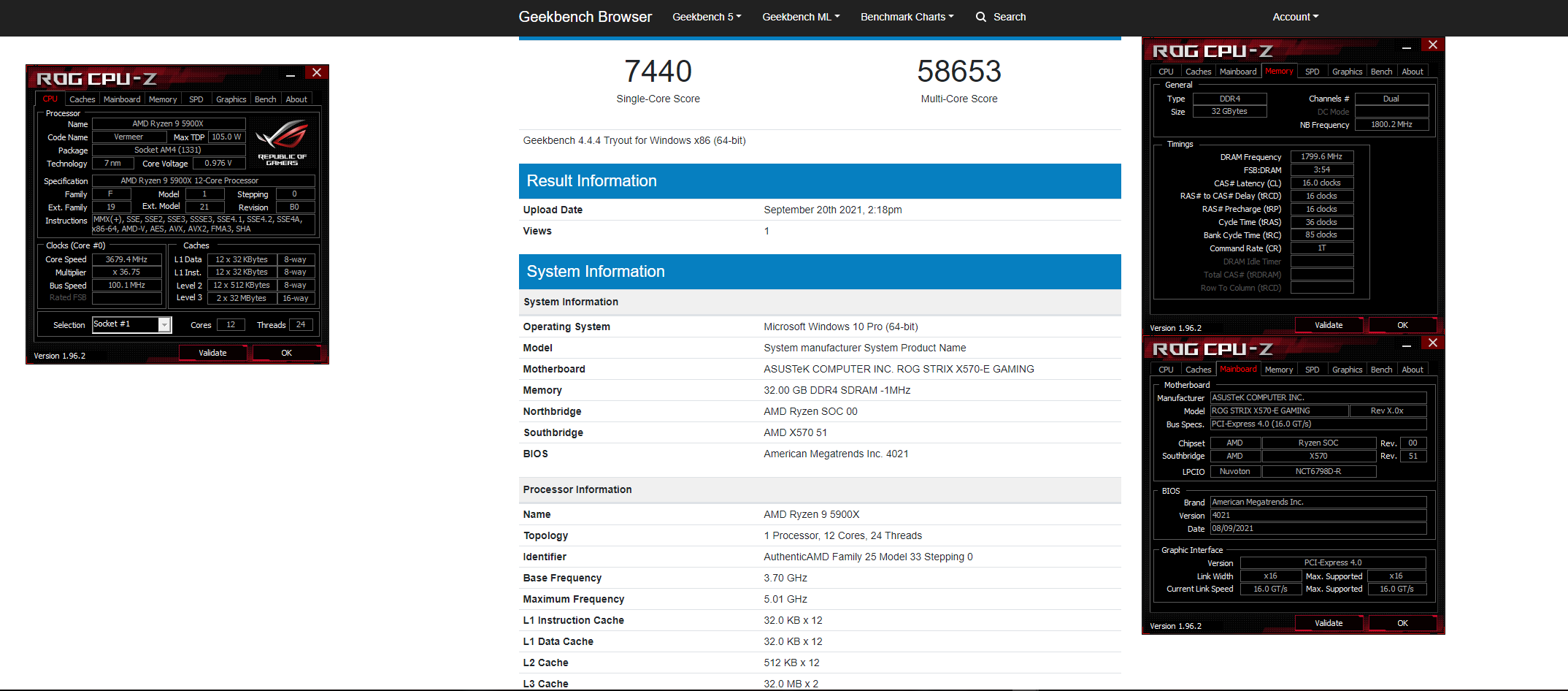Click the Republic of Gamers logo
1568x691 pixels.
pyautogui.click(x=283, y=142)
